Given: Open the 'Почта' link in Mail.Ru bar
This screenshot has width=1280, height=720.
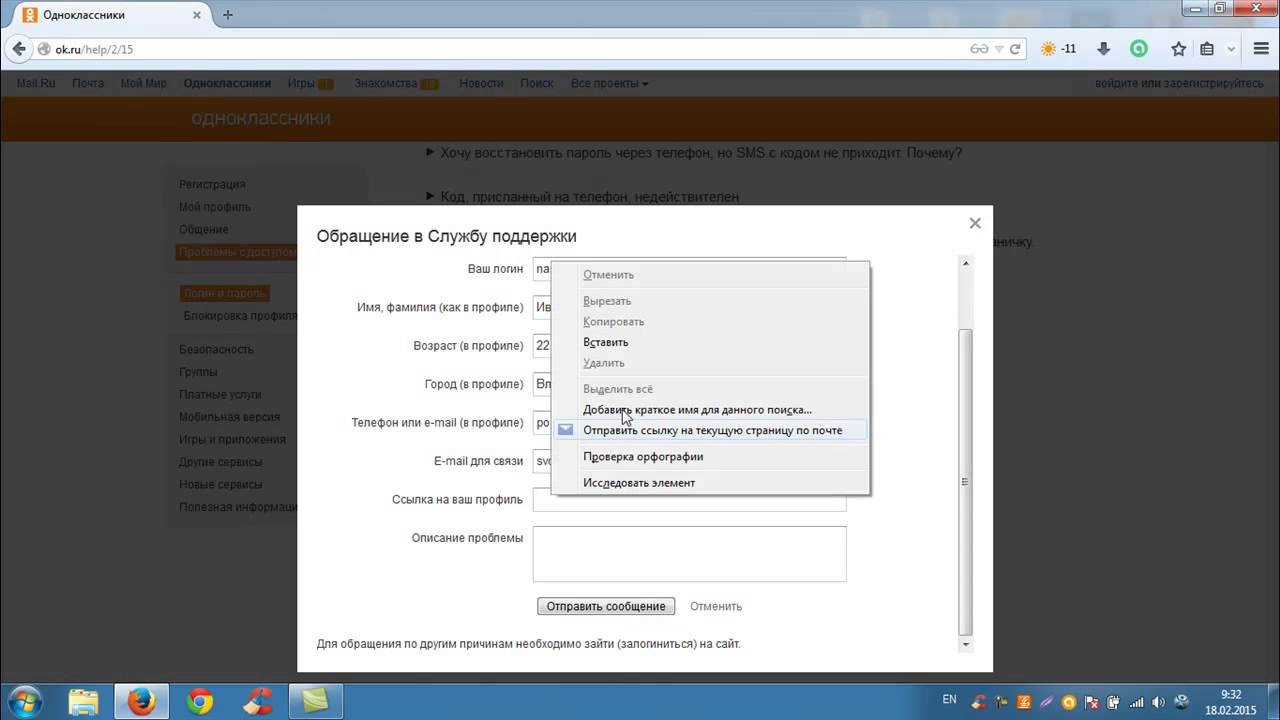Looking at the screenshot, I should [x=88, y=83].
